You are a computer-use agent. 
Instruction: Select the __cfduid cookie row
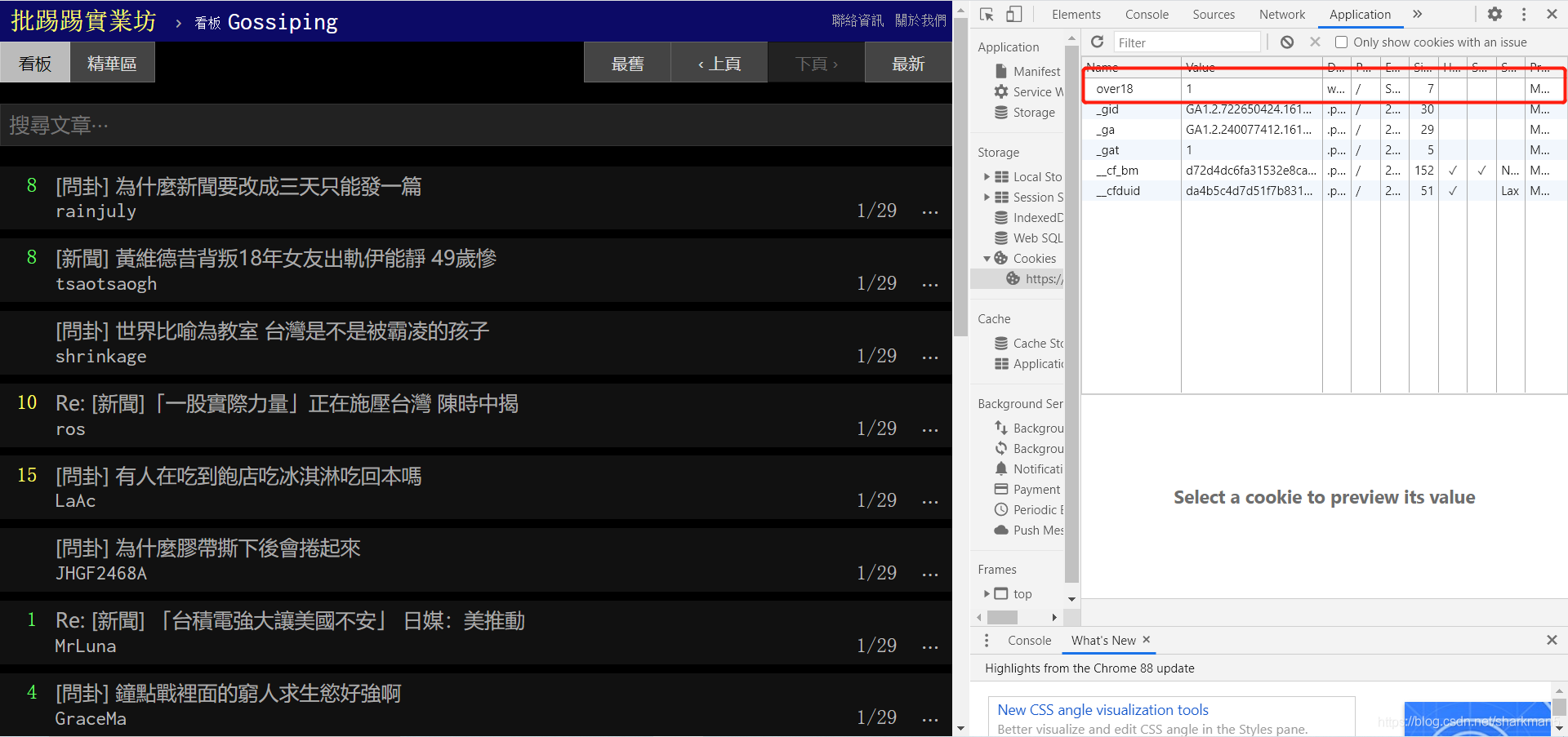[1324, 191]
